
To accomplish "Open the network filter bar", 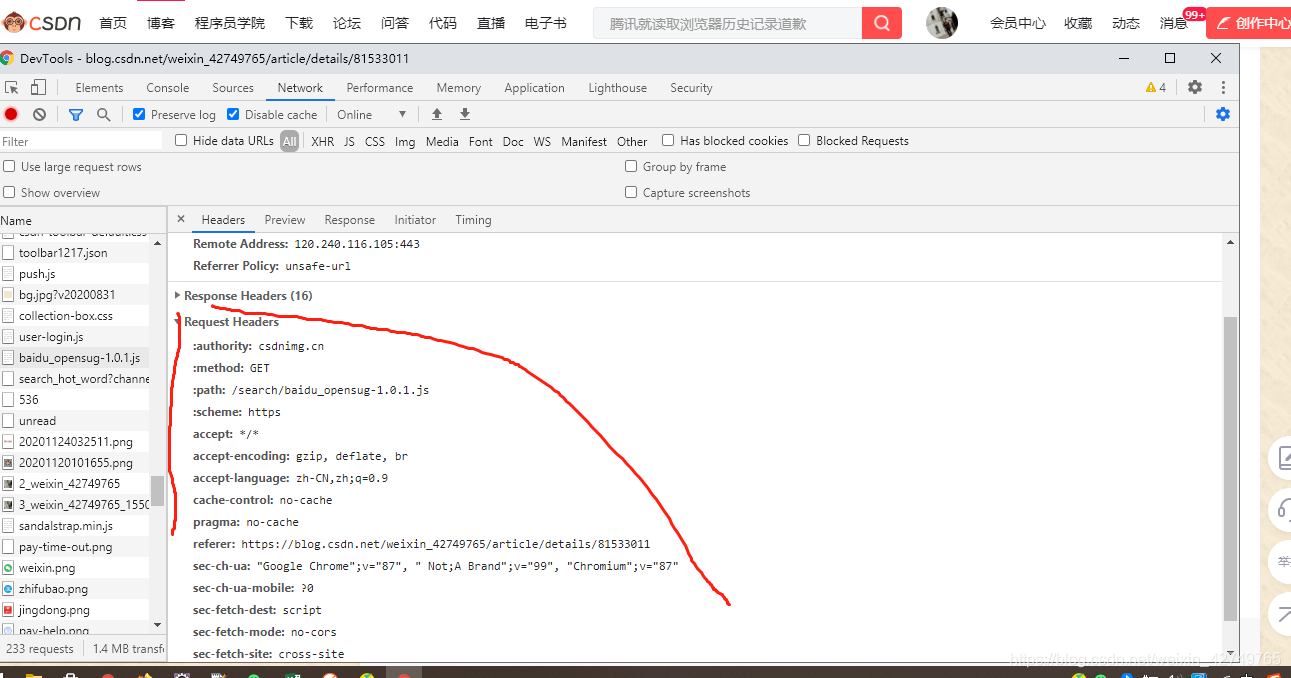I will click(x=75, y=114).
